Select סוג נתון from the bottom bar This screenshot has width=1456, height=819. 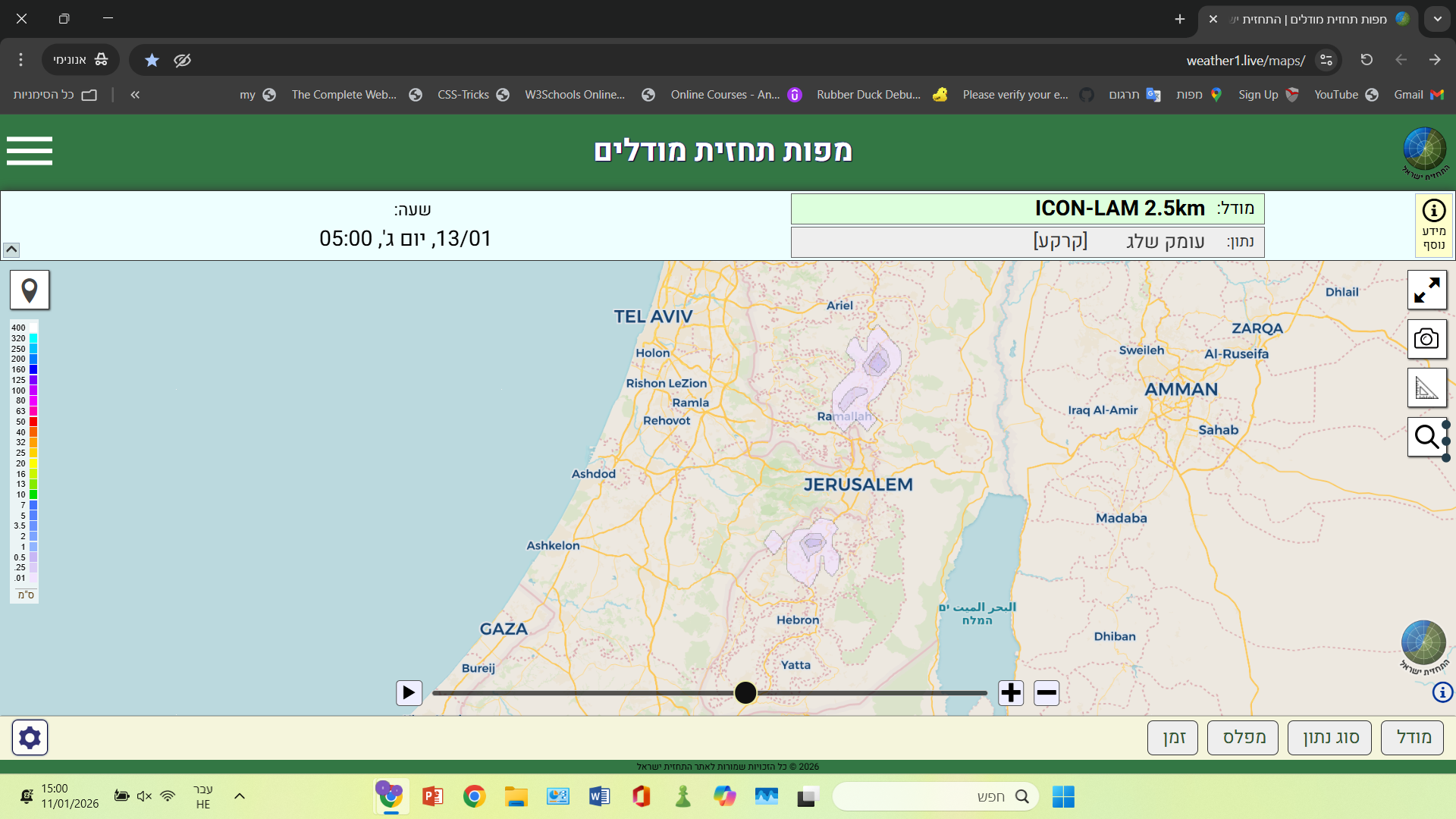(x=1329, y=736)
